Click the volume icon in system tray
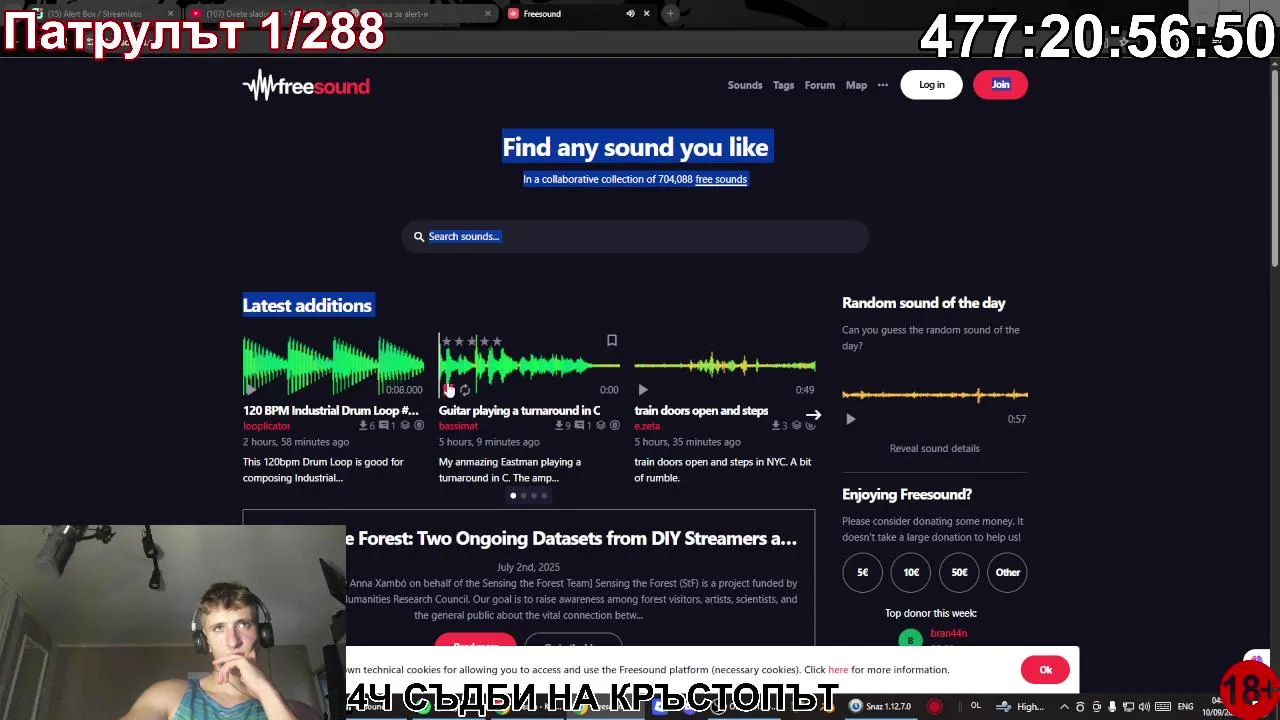 (x=1144, y=707)
